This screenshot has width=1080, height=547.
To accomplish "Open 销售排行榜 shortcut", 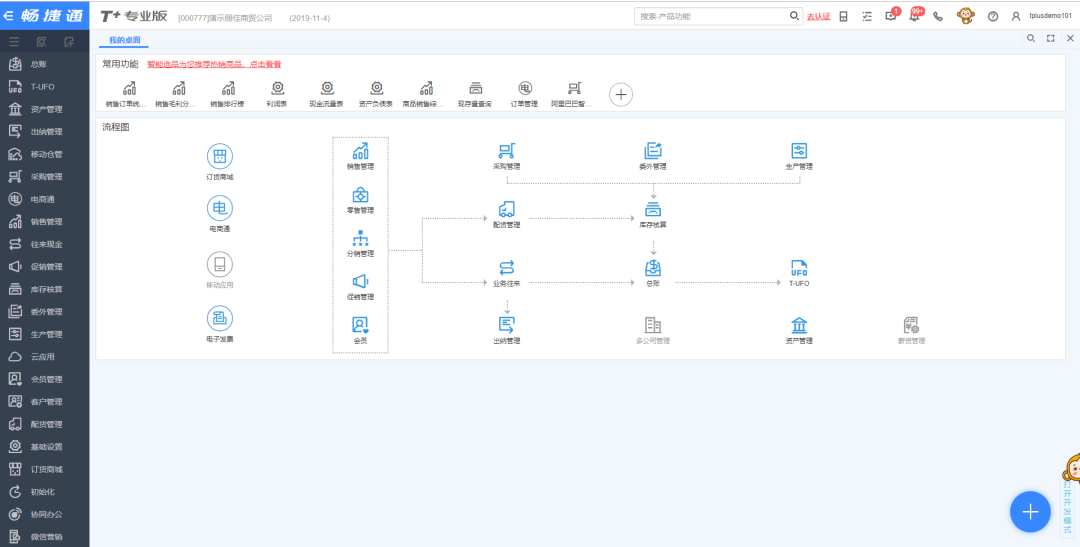I will click(227, 94).
